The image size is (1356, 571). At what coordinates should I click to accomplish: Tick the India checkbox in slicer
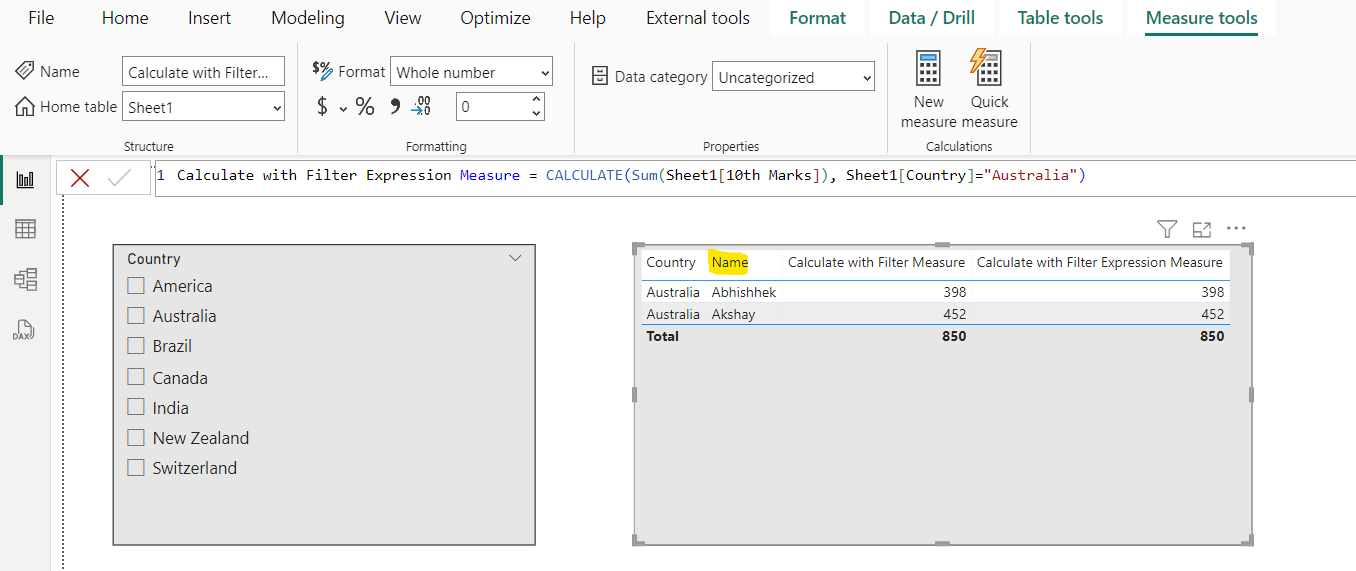pyautogui.click(x=137, y=408)
